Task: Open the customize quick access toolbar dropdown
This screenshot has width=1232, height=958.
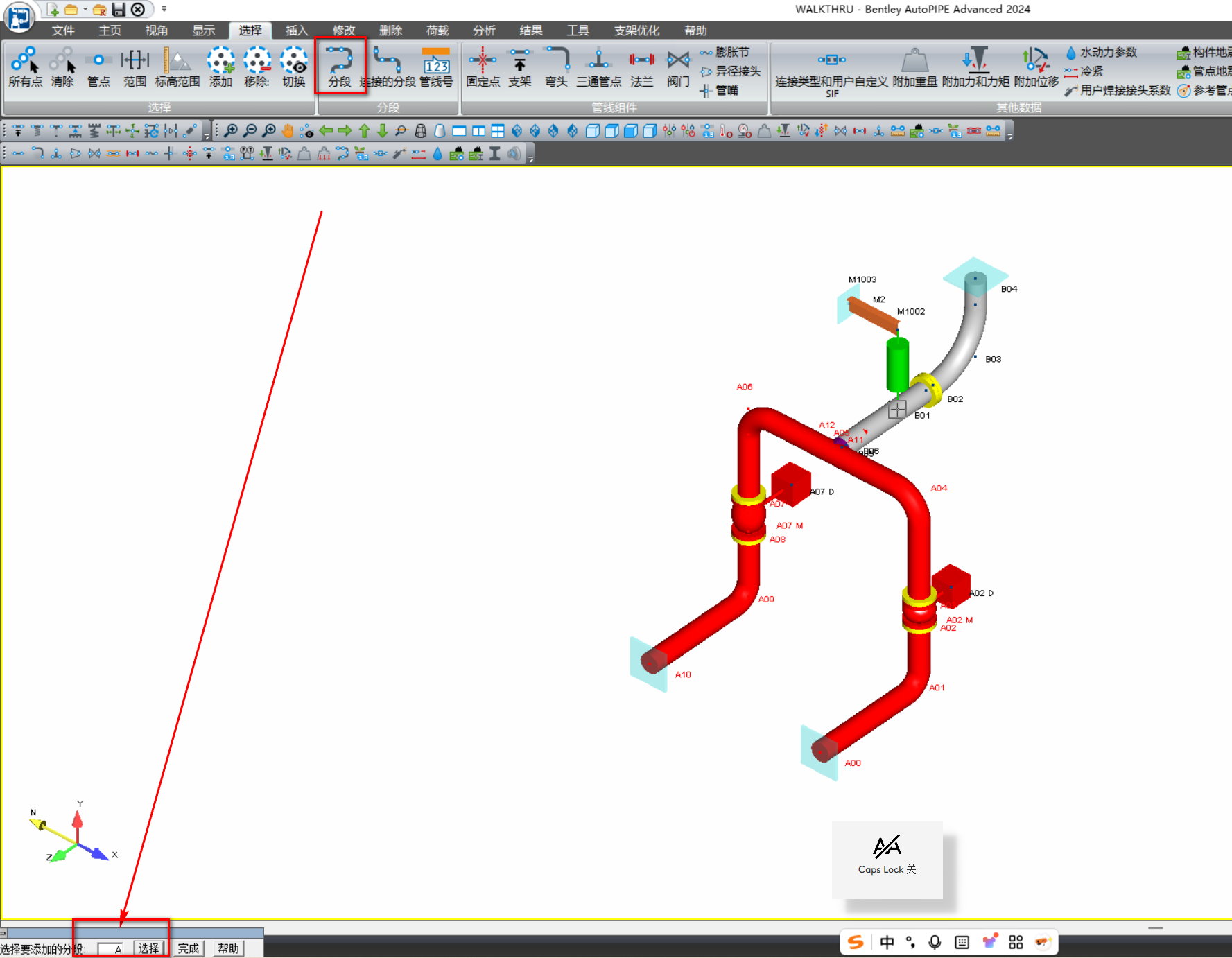Action: click(x=164, y=10)
